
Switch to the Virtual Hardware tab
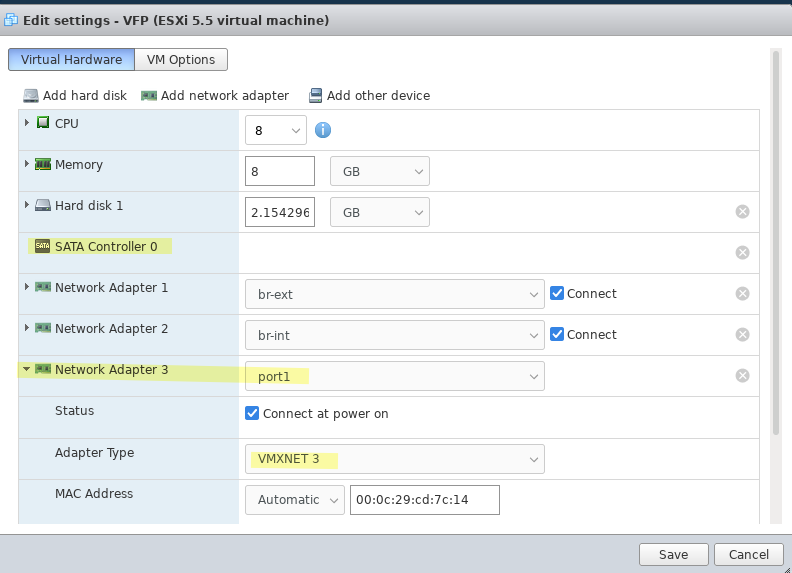[71, 60]
